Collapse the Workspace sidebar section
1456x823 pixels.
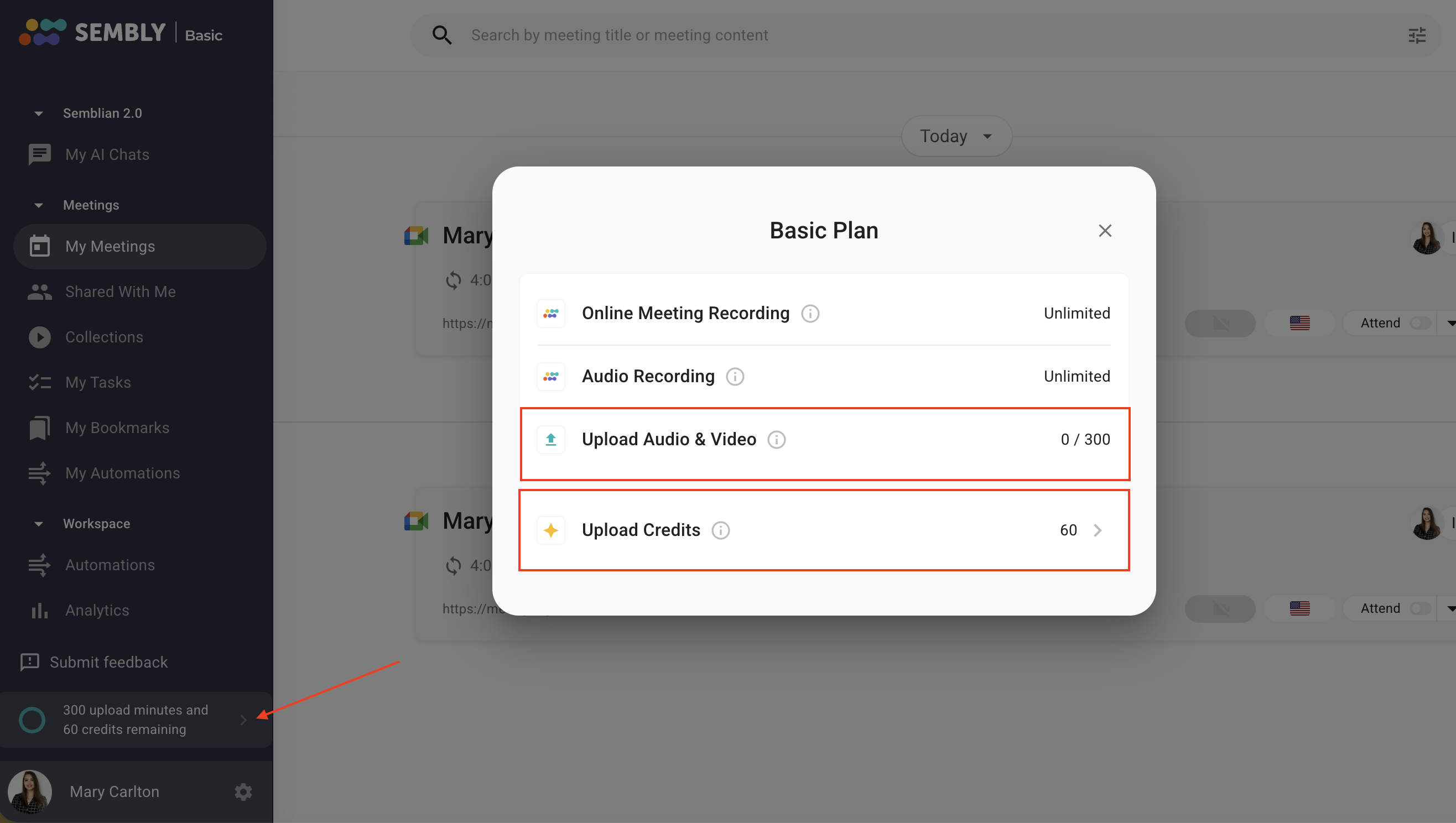pos(38,524)
